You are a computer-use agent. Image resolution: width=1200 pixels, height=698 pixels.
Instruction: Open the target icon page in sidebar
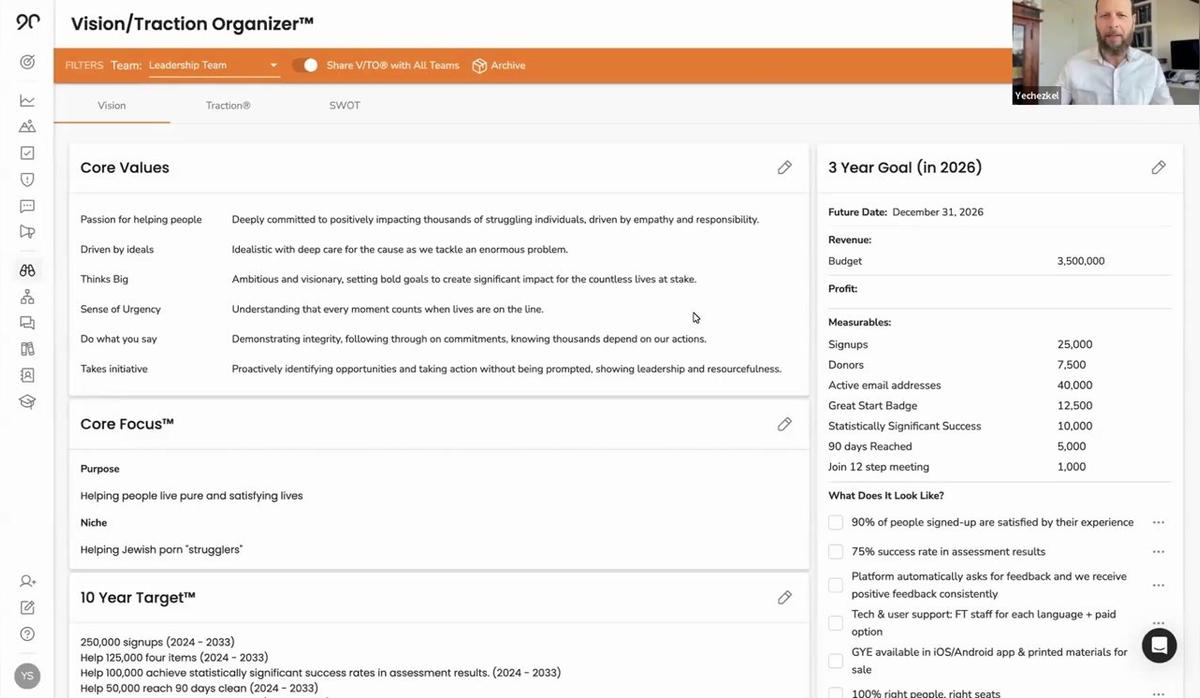(x=27, y=62)
